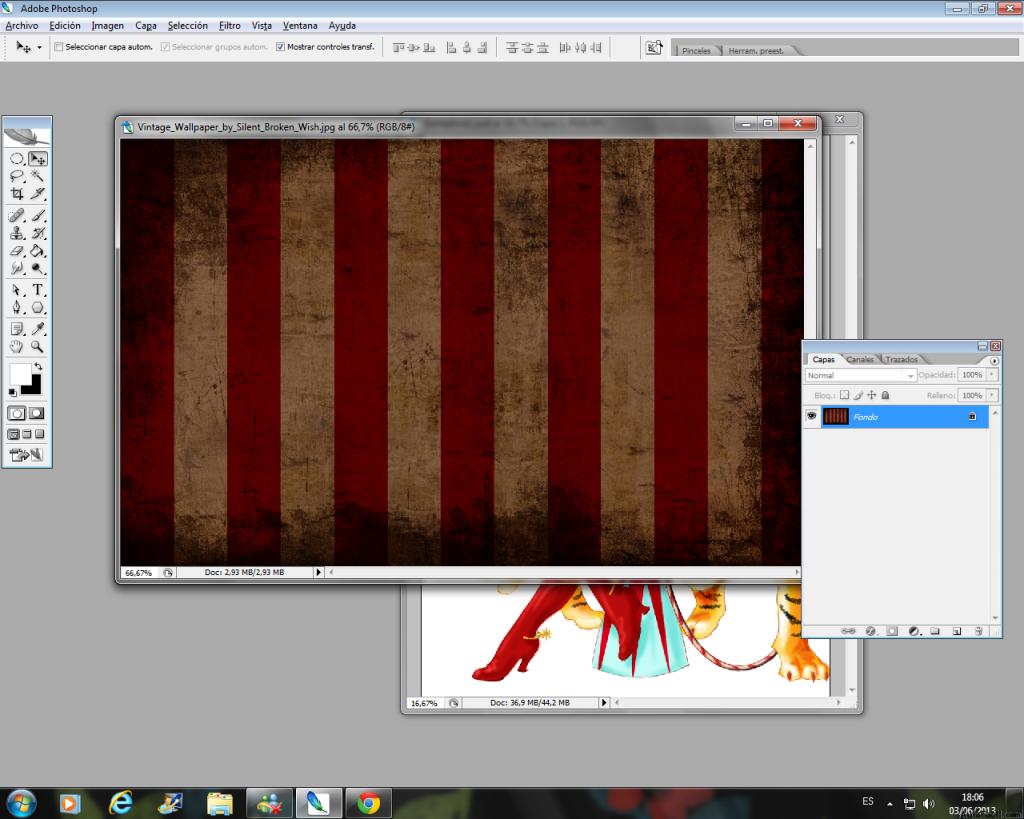Uncheck 'Mostrar controles transf.' checkbox
1024x819 pixels.
(280, 47)
